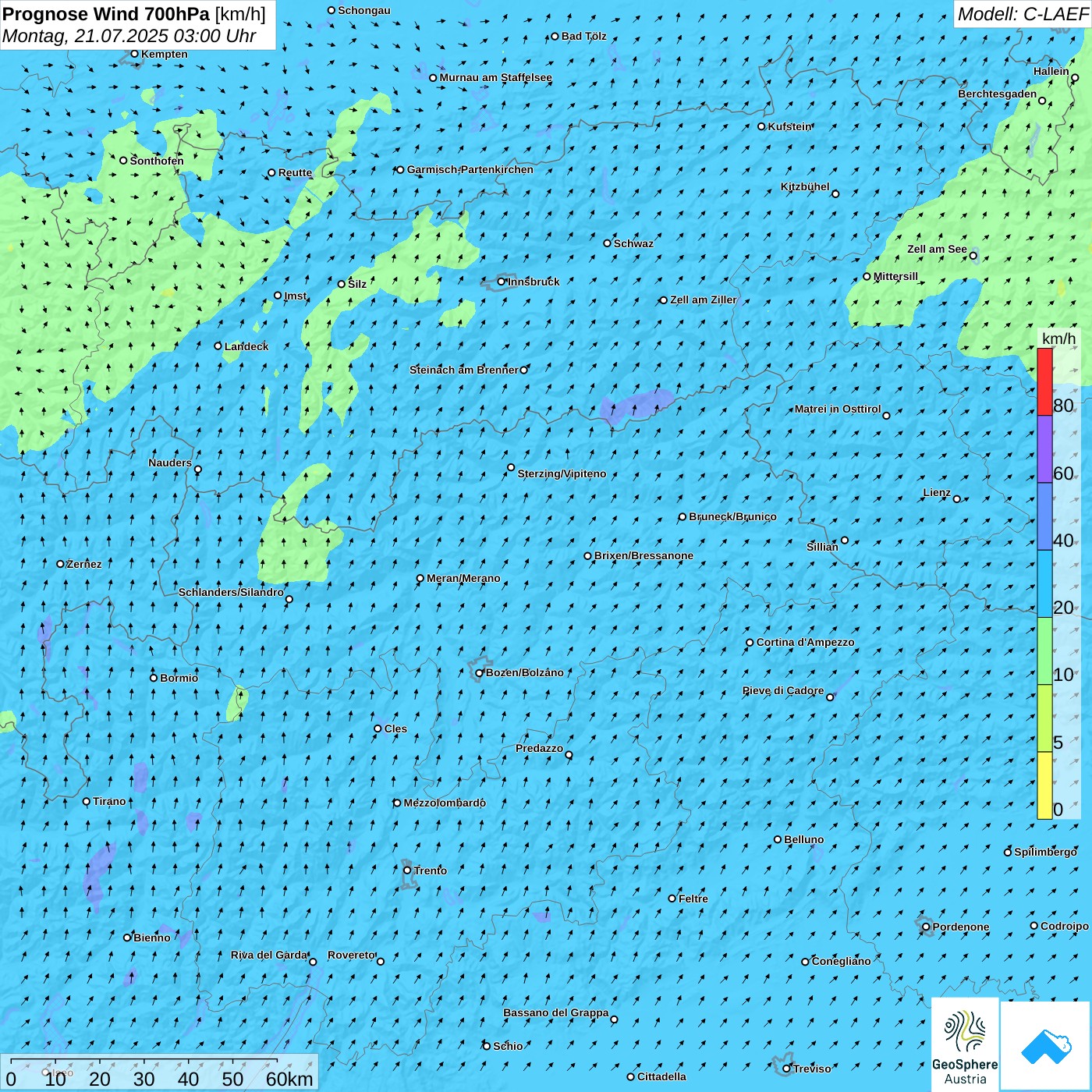Click the Tirano location dot

point(87,801)
